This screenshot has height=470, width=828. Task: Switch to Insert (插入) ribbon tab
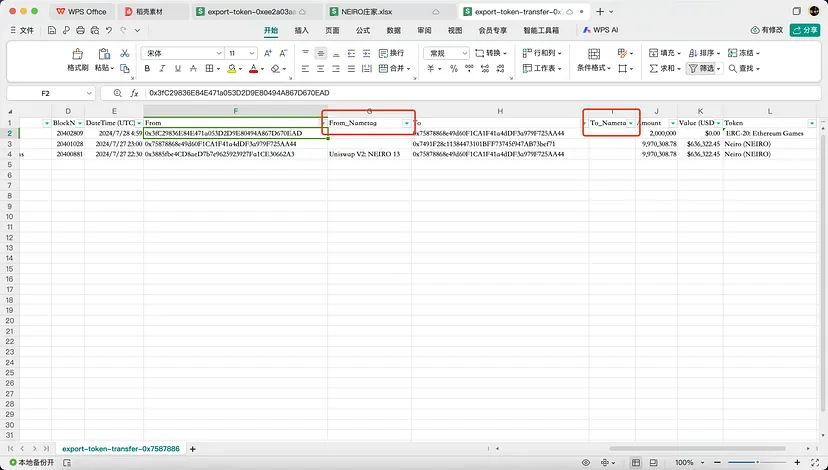[302, 31]
